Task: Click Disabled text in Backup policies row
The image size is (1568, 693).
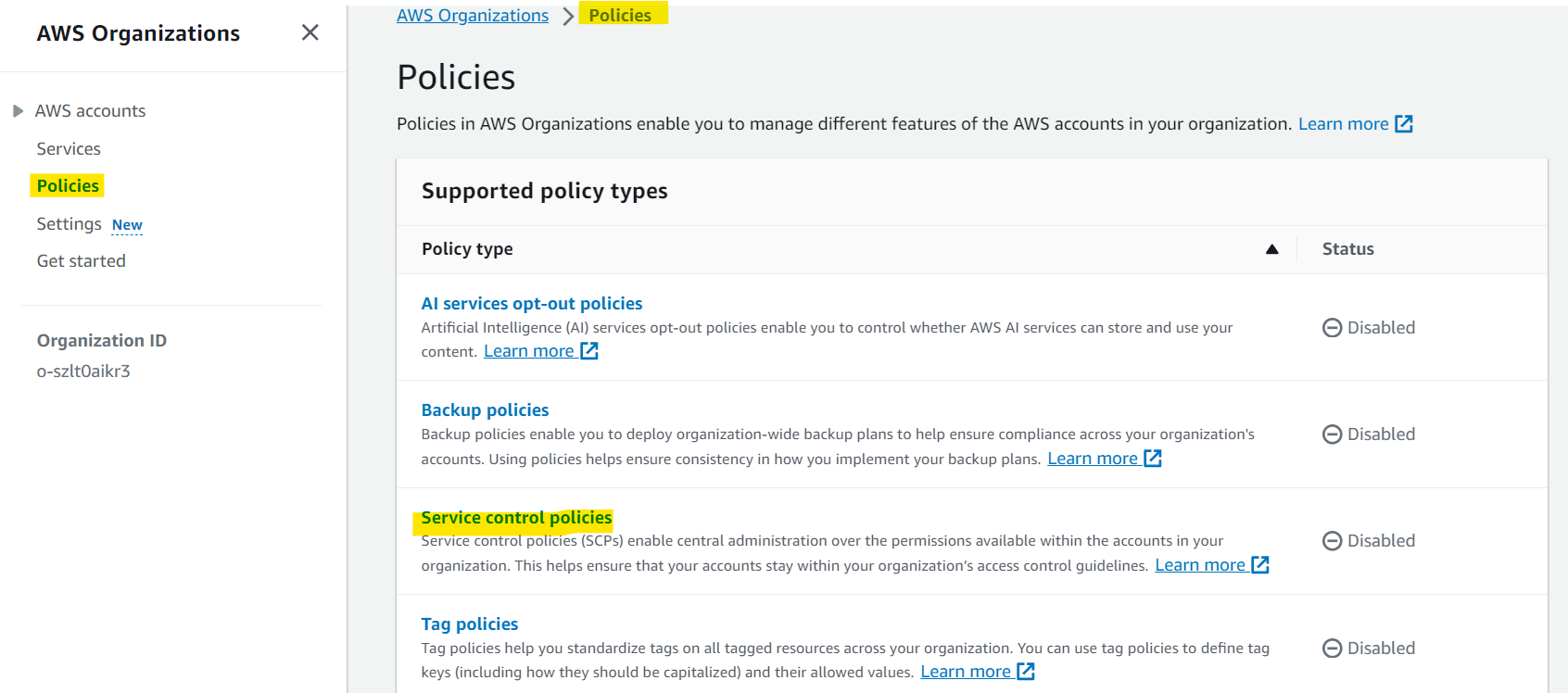Action: coord(1381,435)
